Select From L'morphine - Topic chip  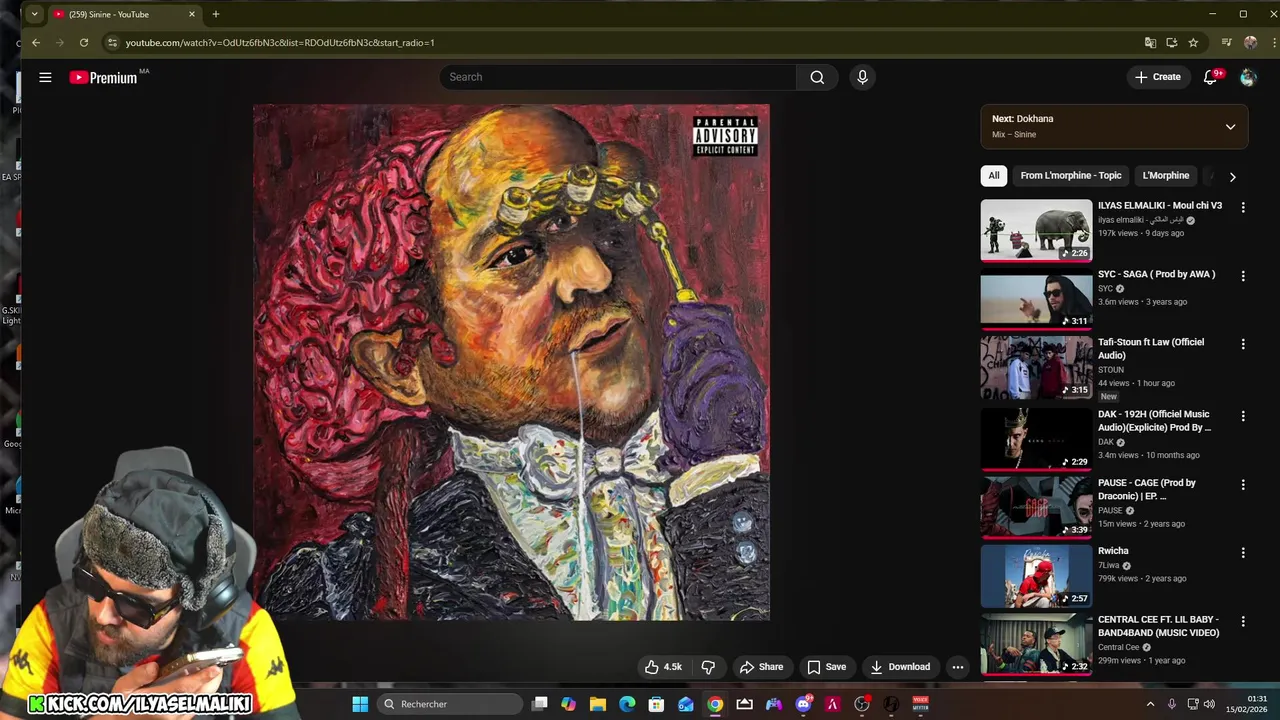pyautogui.click(x=1071, y=176)
